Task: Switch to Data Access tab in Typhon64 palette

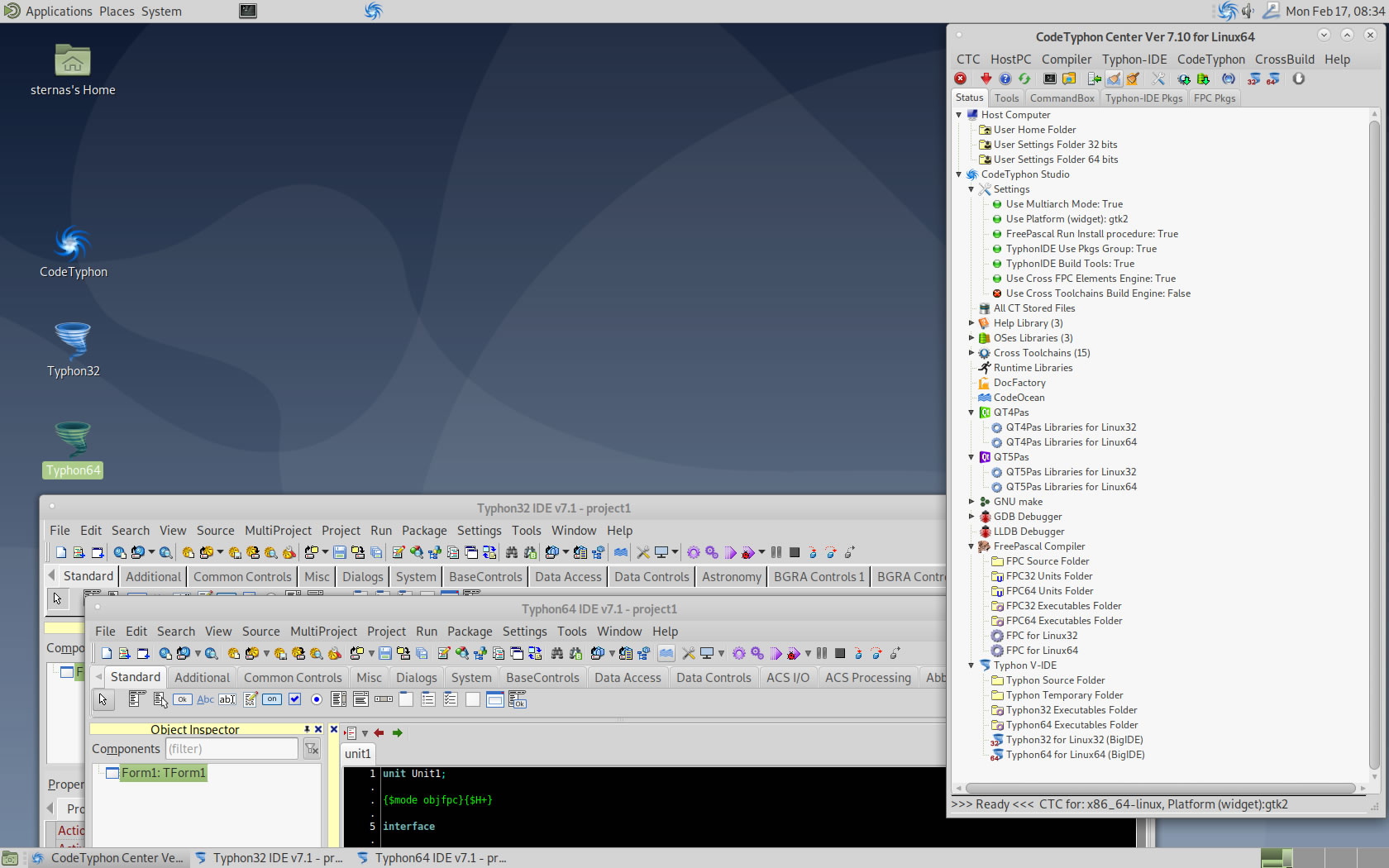Action: tap(628, 678)
